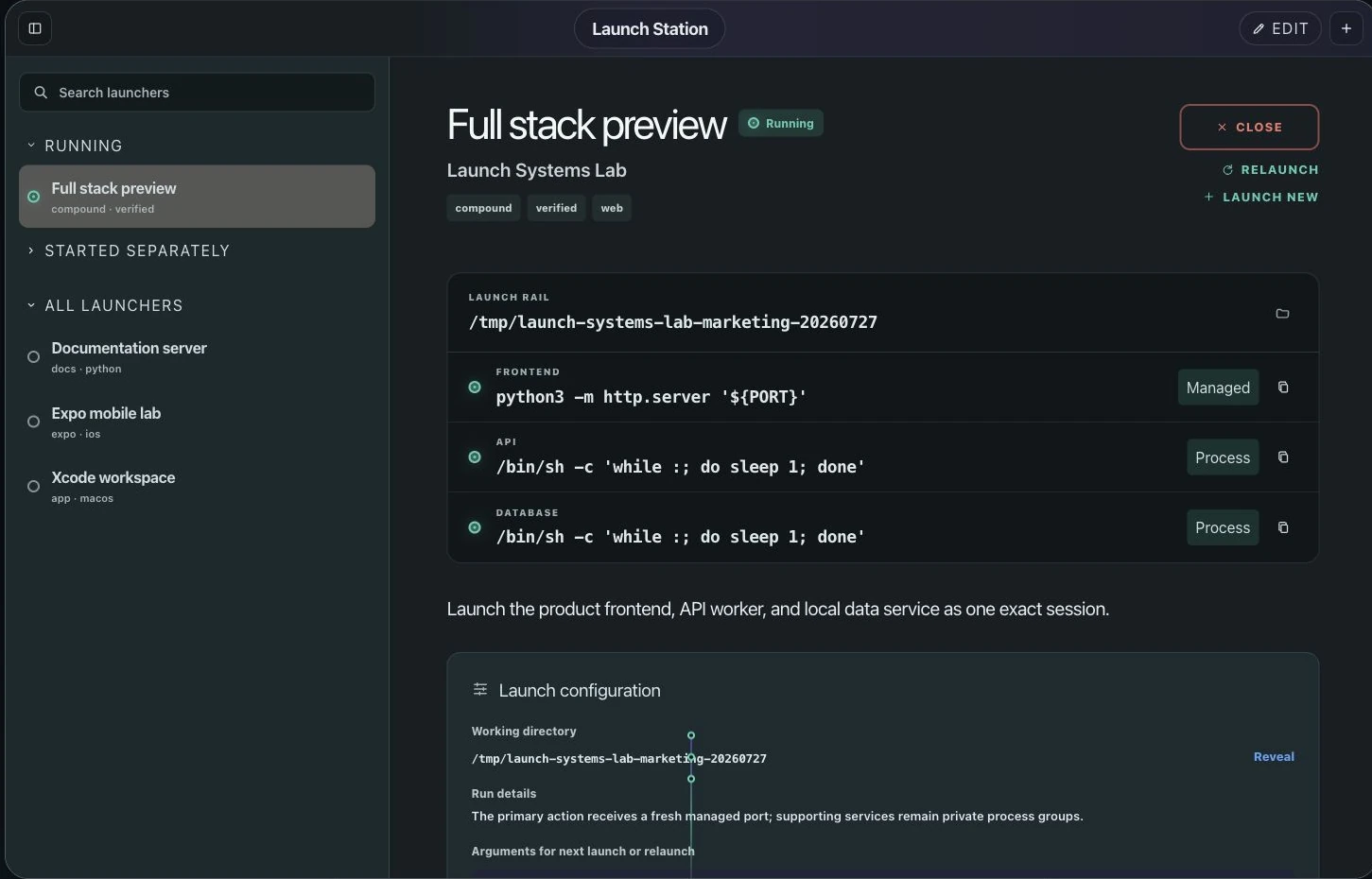Click the Launch Systems Lab subtitle
Image resolution: width=1372 pixels, height=879 pixels.
coord(536,170)
